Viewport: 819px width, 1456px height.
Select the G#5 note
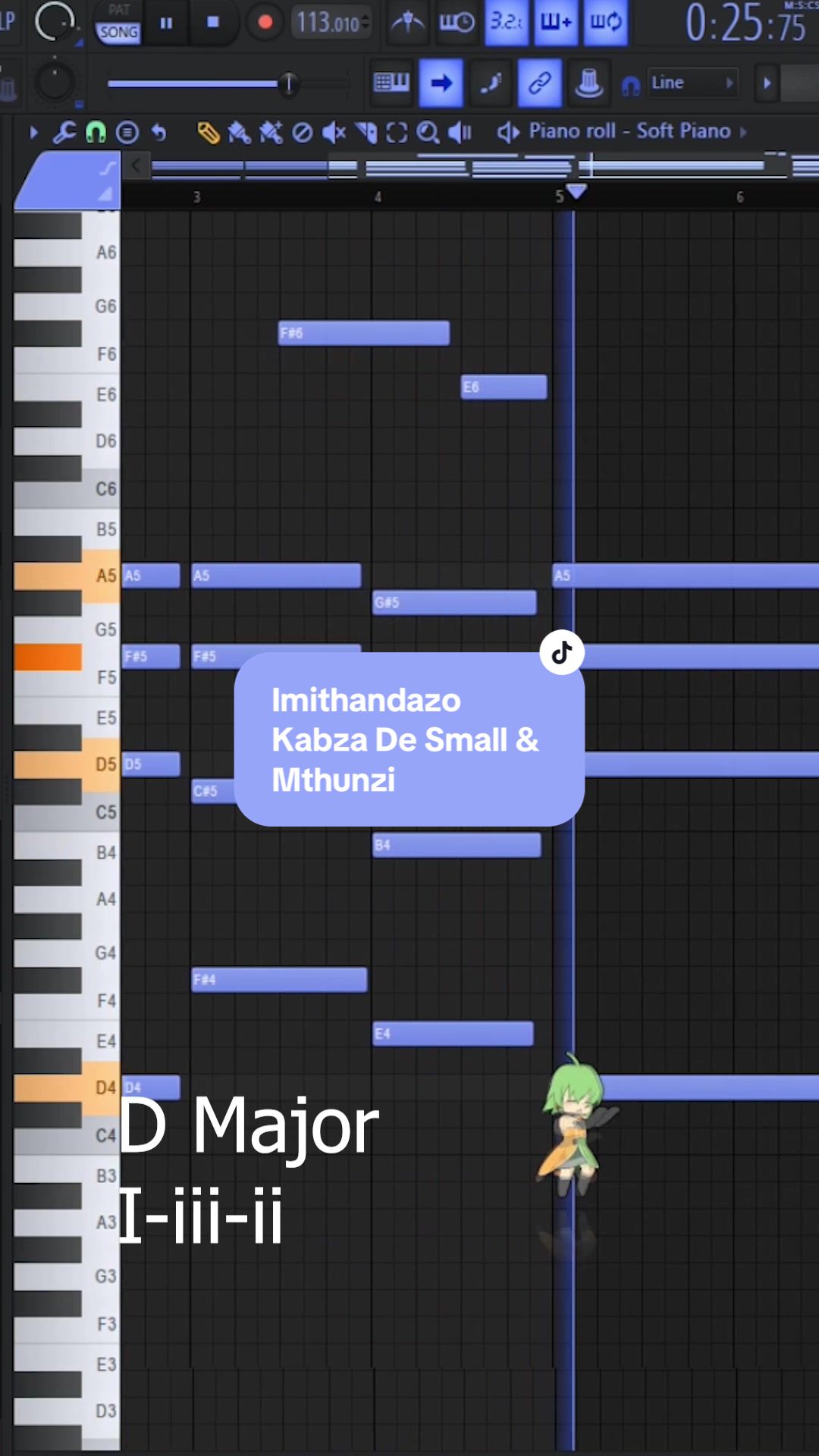tap(455, 602)
